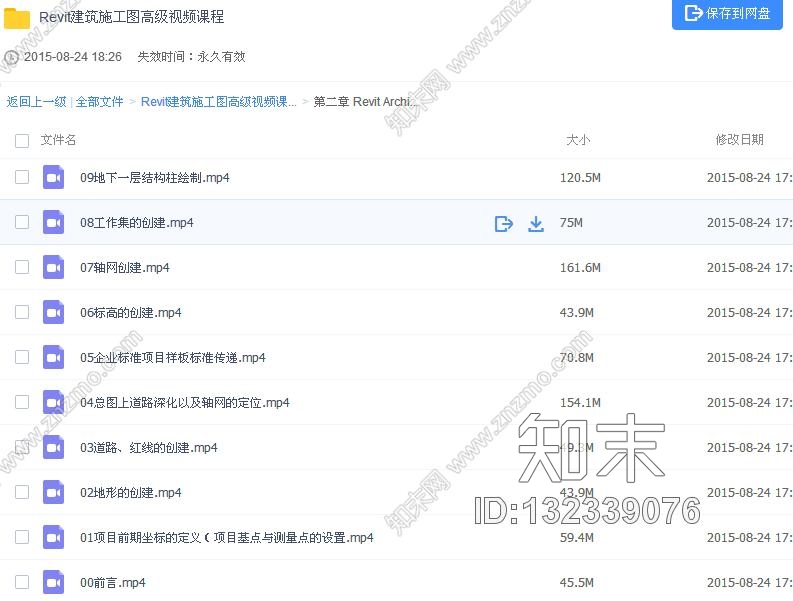Toggle the select-all checkbox beside 文件名
Viewport: 793px width, 601px height.
click(22, 140)
